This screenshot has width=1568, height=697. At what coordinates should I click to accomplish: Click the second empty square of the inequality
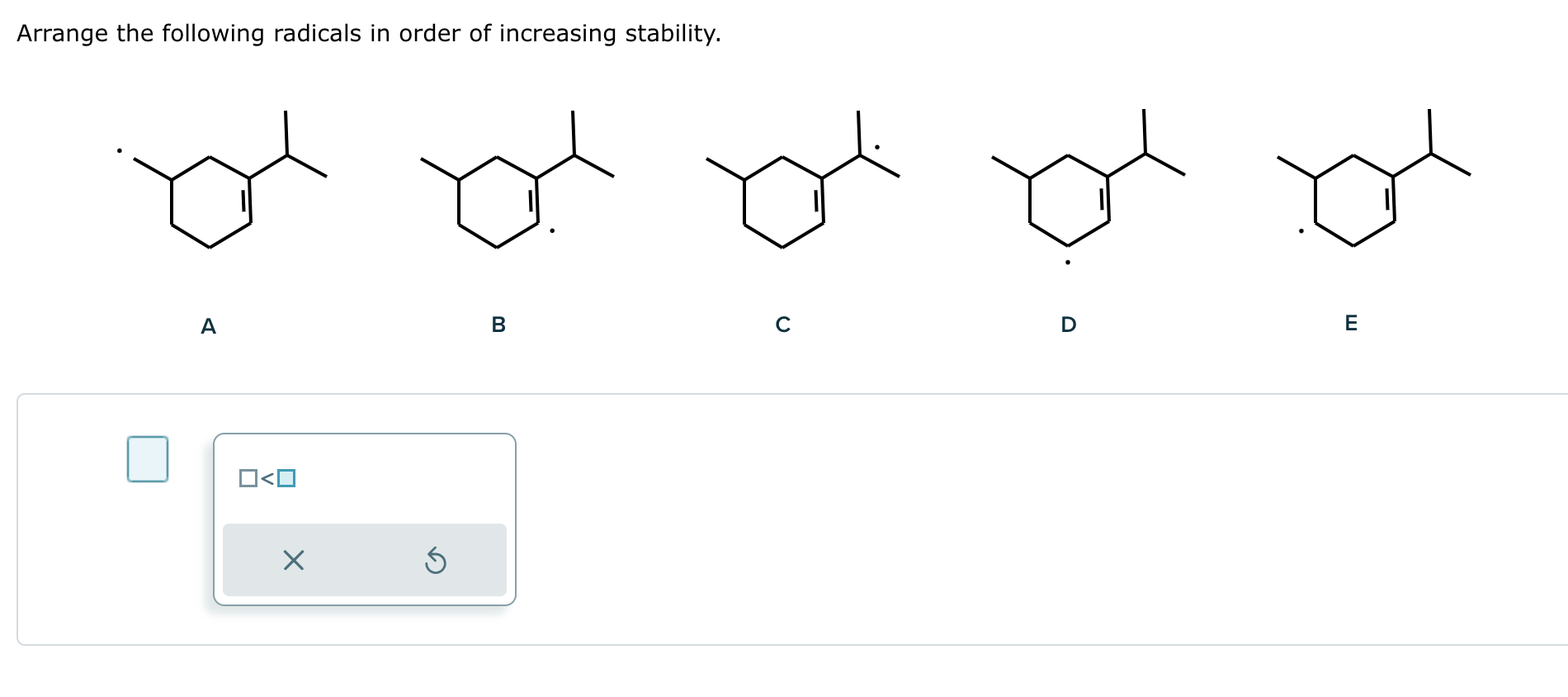click(x=287, y=477)
